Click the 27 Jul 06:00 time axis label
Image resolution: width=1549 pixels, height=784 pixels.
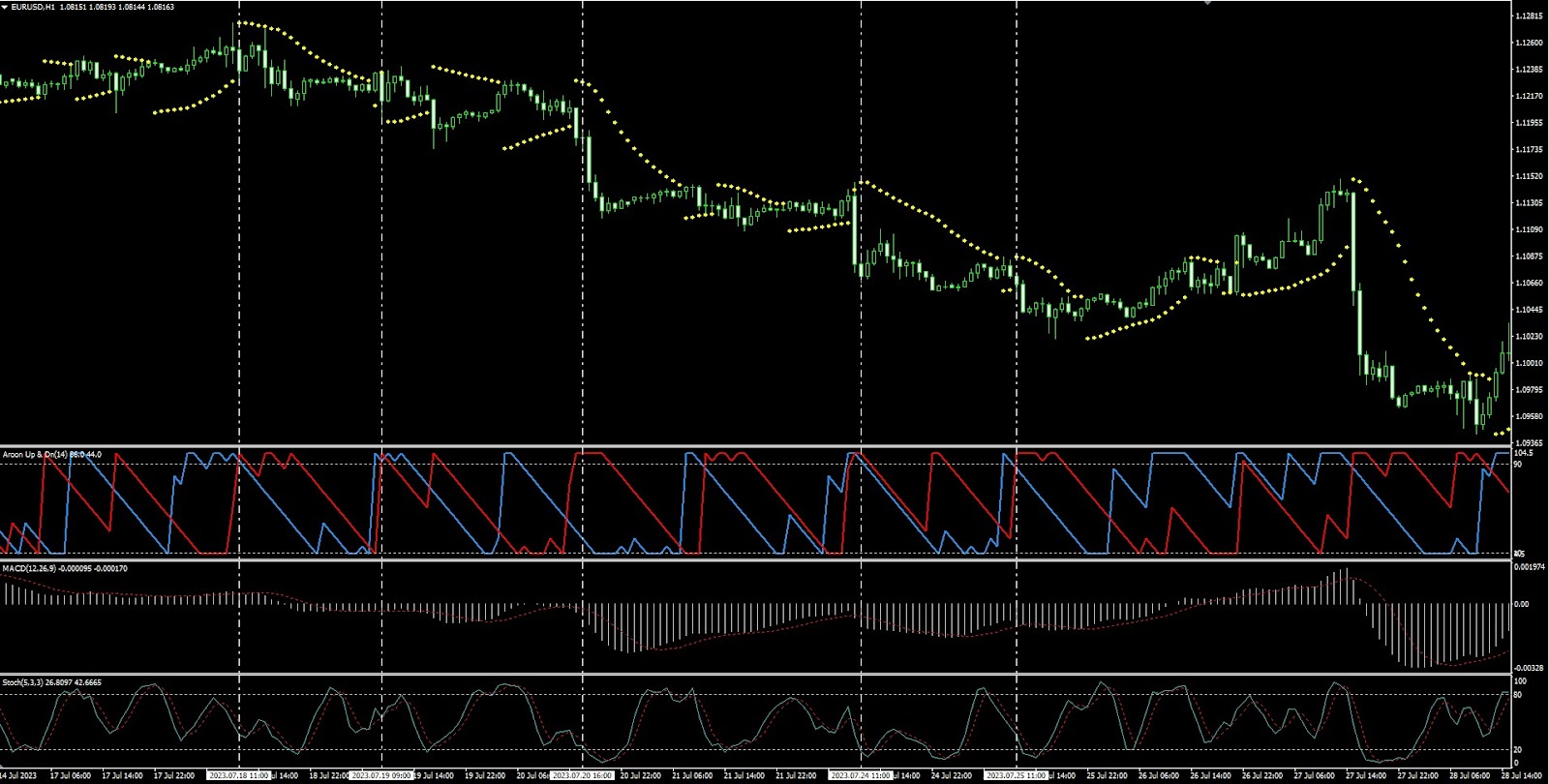coord(1313,775)
